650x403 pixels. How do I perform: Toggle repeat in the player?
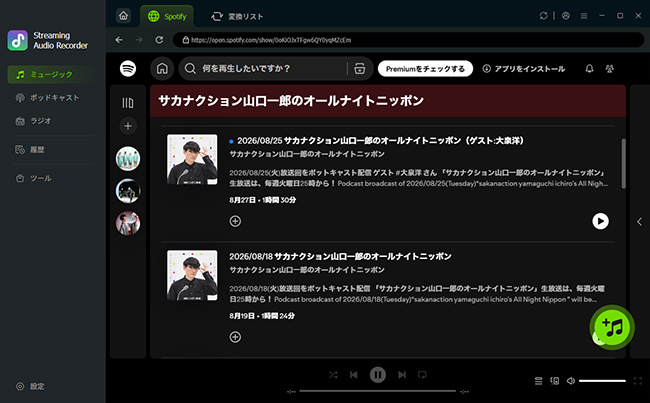pyautogui.click(x=422, y=375)
